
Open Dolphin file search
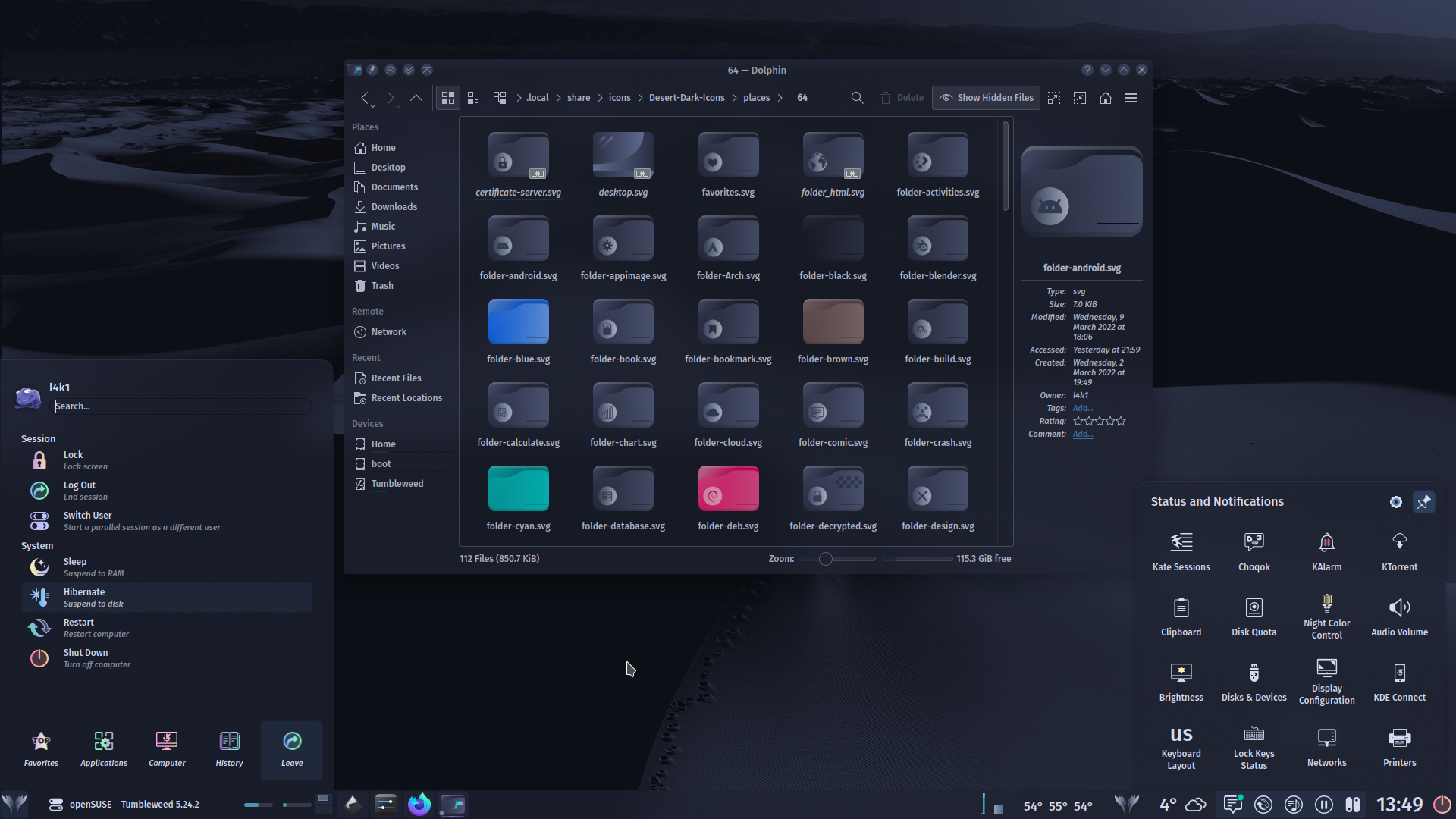857,98
